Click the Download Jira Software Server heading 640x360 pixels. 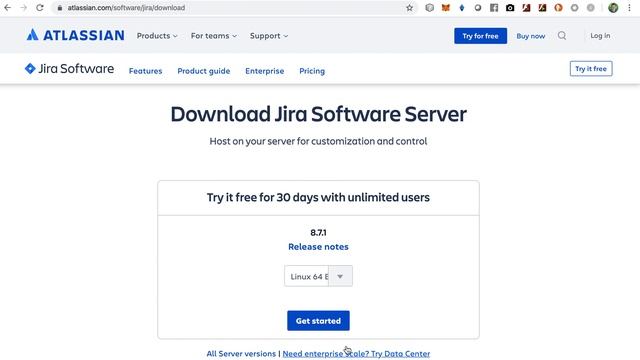click(318, 114)
